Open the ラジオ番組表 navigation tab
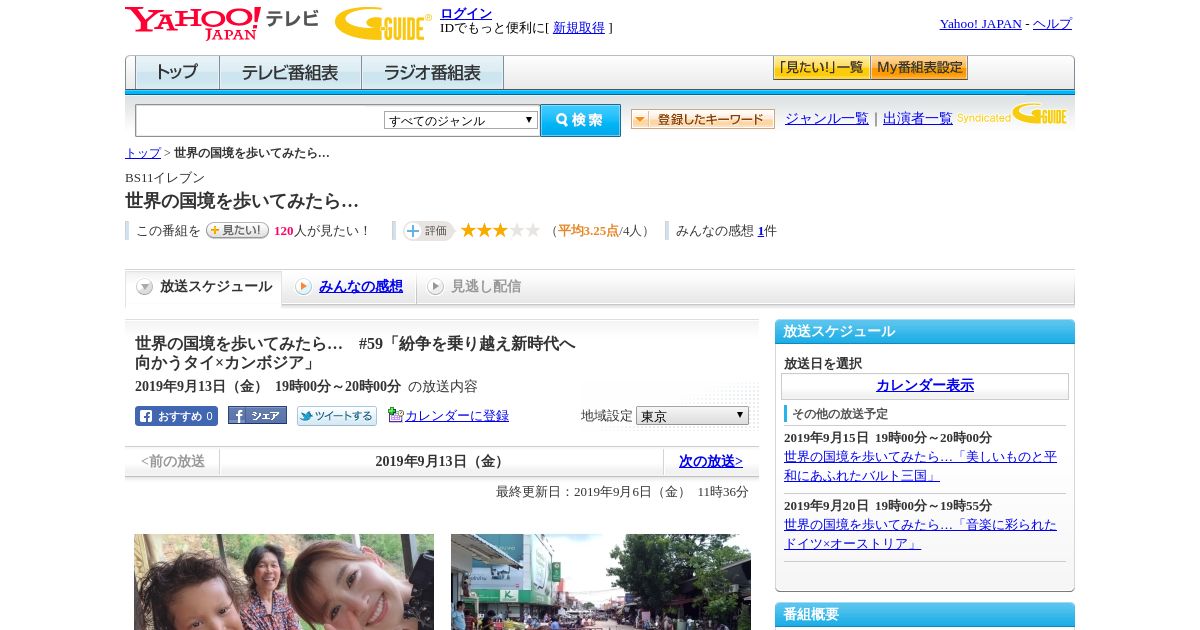1200x630 pixels. click(432, 73)
